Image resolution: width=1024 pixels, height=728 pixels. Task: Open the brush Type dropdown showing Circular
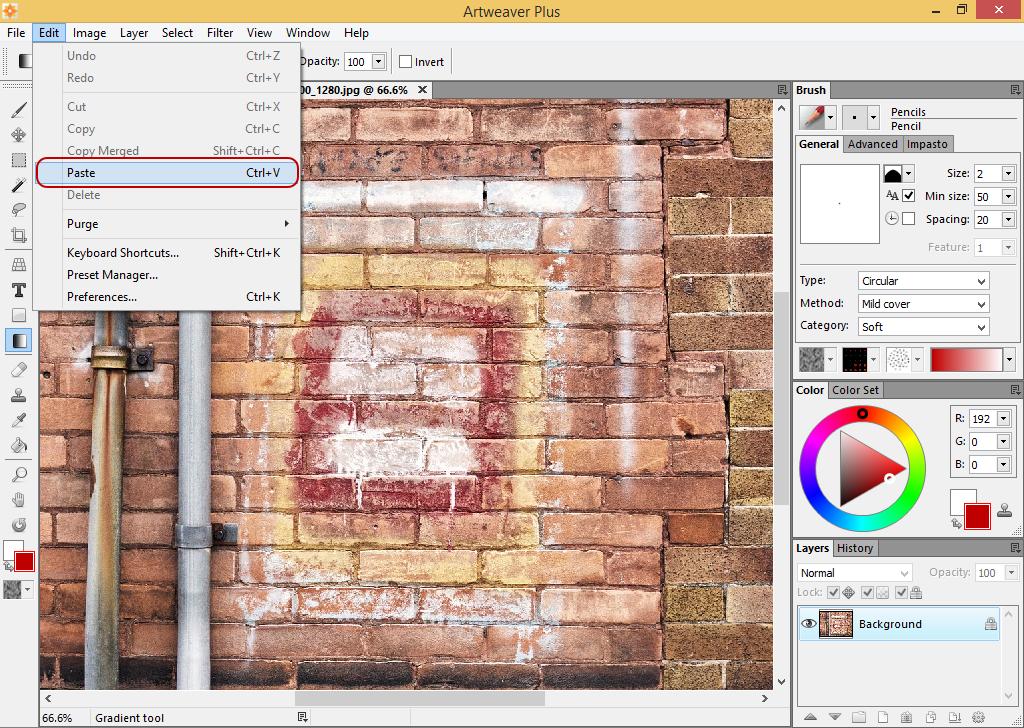point(923,281)
